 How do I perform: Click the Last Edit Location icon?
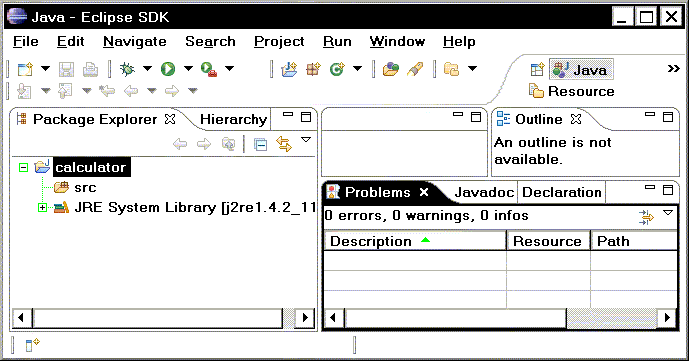[x=107, y=91]
